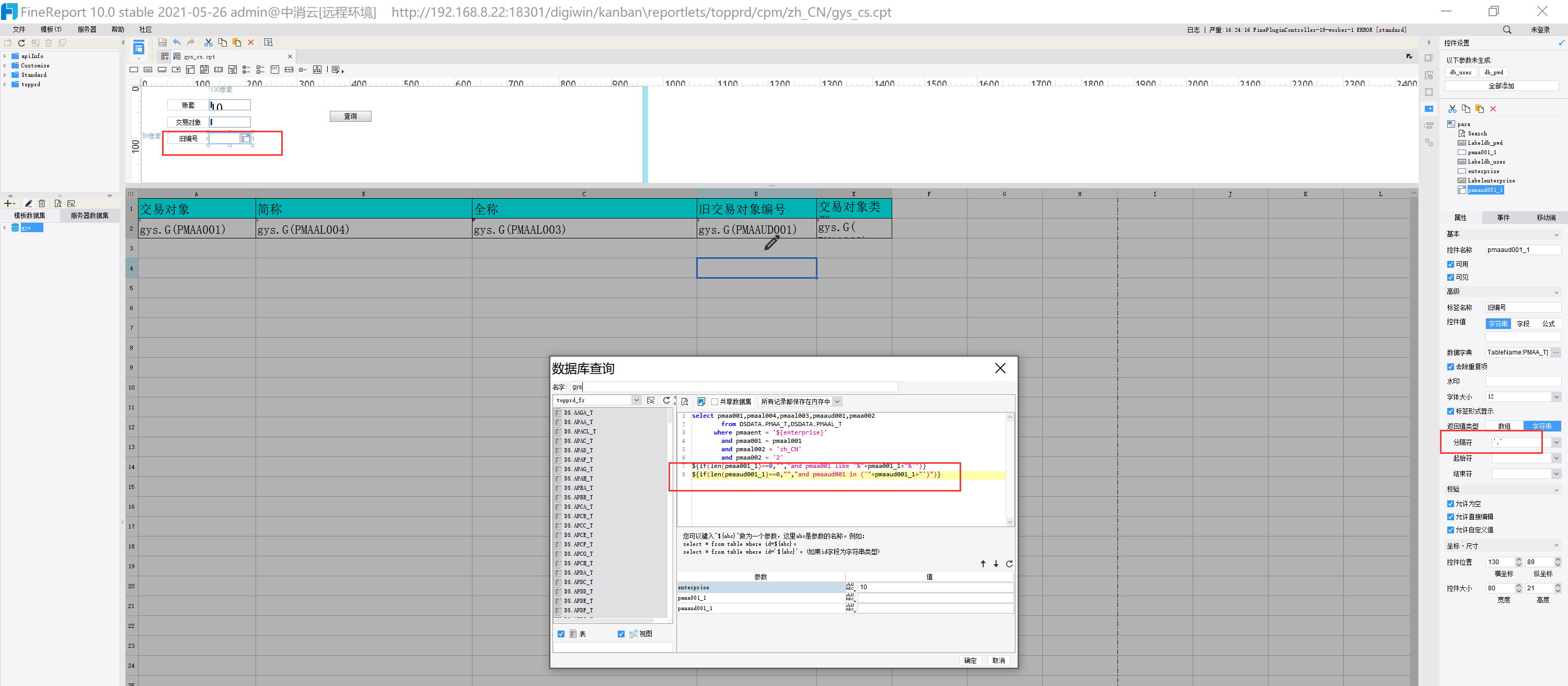Switch to the 事件 tab
This screenshot has height=686, width=1568.
click(x=1503, y=218)
